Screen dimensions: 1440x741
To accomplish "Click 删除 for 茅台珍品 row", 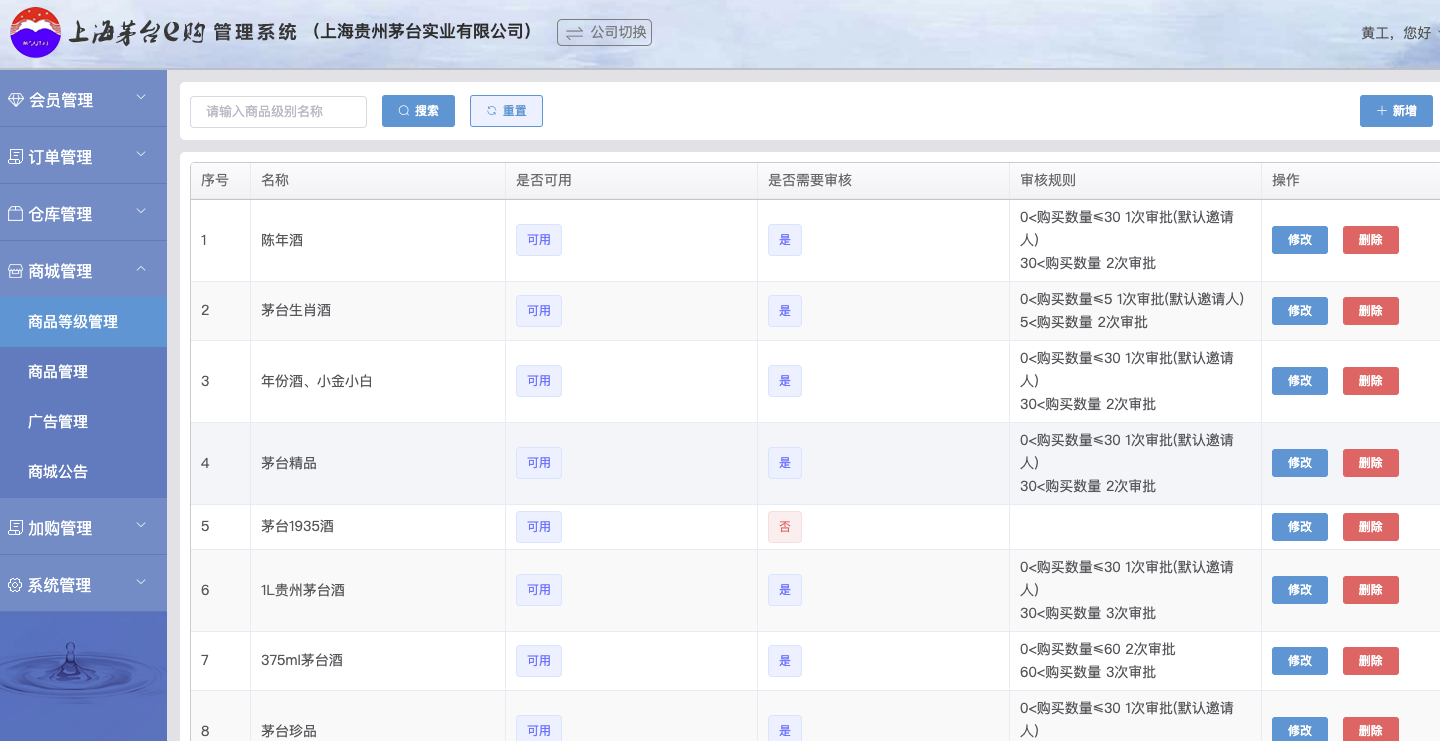I will click(x=1370, y=729).
